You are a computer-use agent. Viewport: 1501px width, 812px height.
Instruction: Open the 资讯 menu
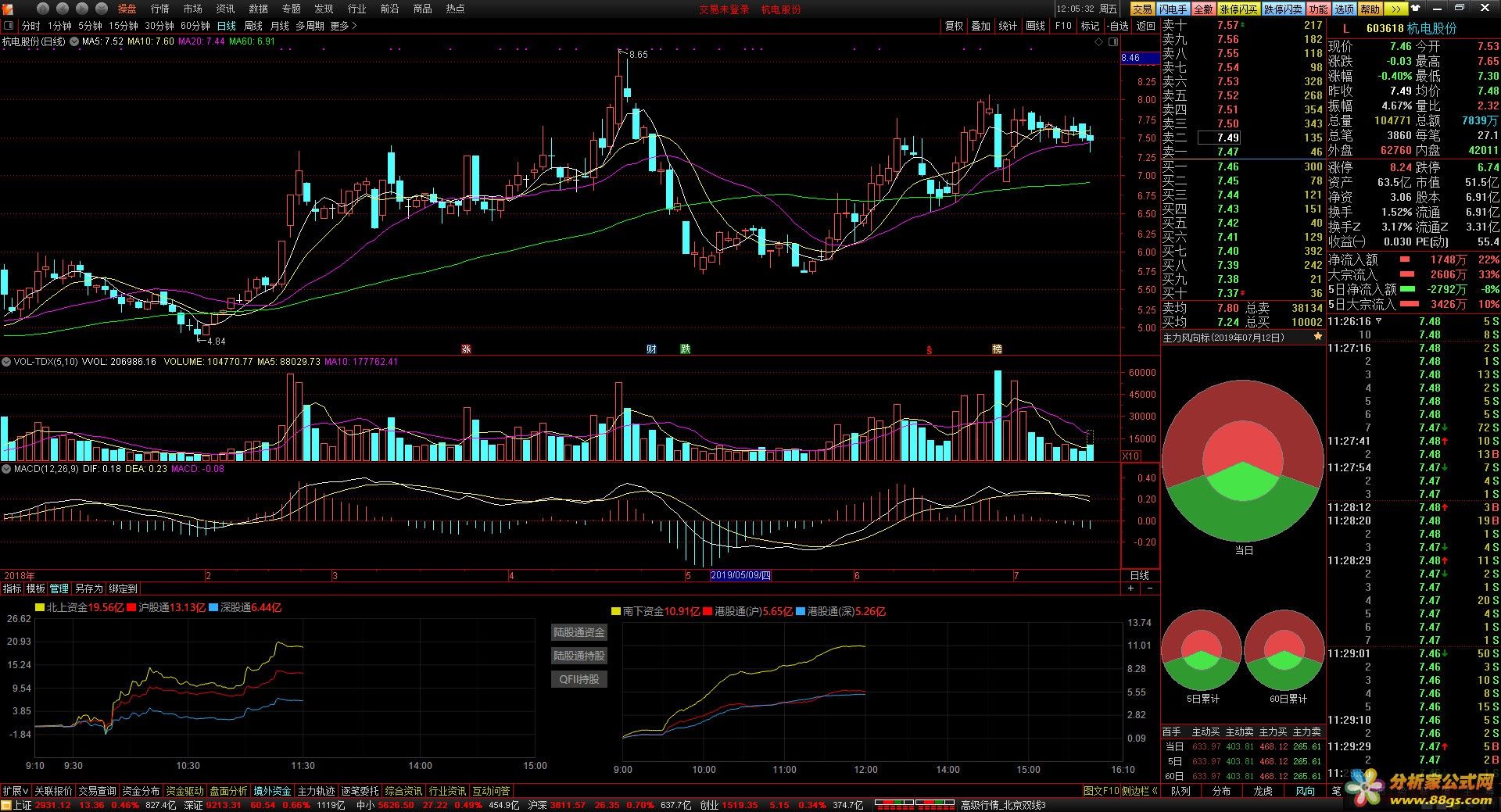225,9
